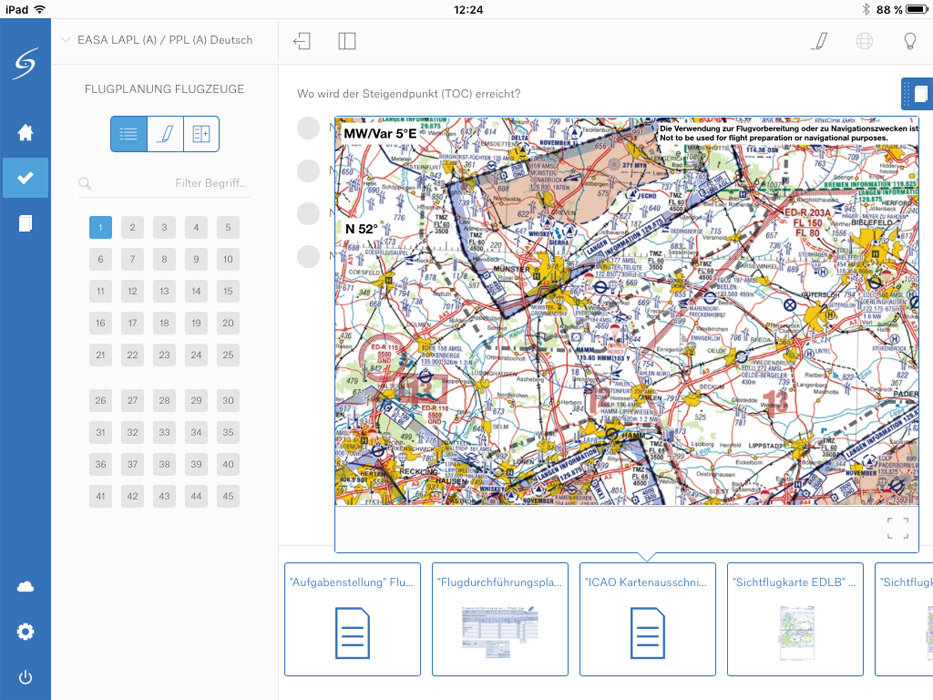Screen dimensions: 933x700
Task: Select the checkmark quiz section icon
Action: (25, 177)
